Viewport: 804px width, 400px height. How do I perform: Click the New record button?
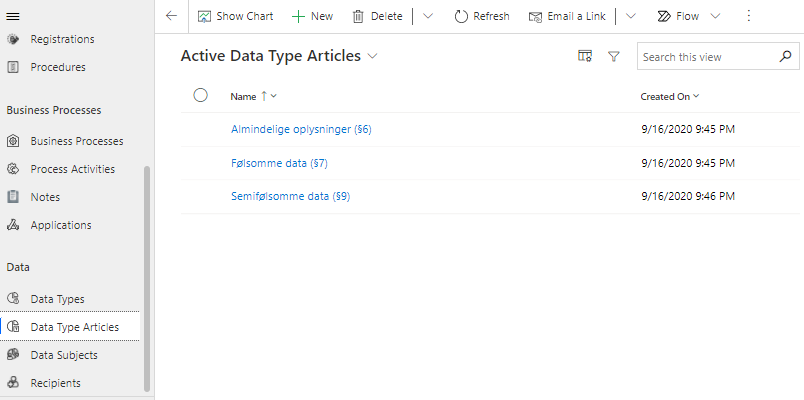click(x=312, y=16)
